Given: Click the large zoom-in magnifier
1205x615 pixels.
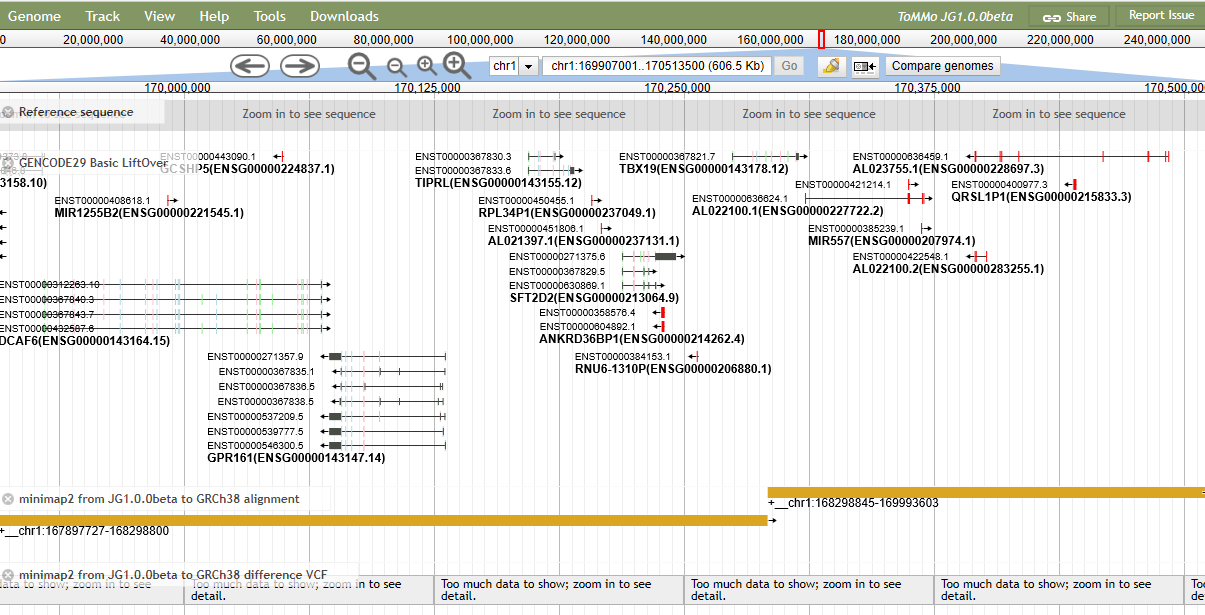Looking at the screenshot, I should pyautogui.click(x=457, y=66).
